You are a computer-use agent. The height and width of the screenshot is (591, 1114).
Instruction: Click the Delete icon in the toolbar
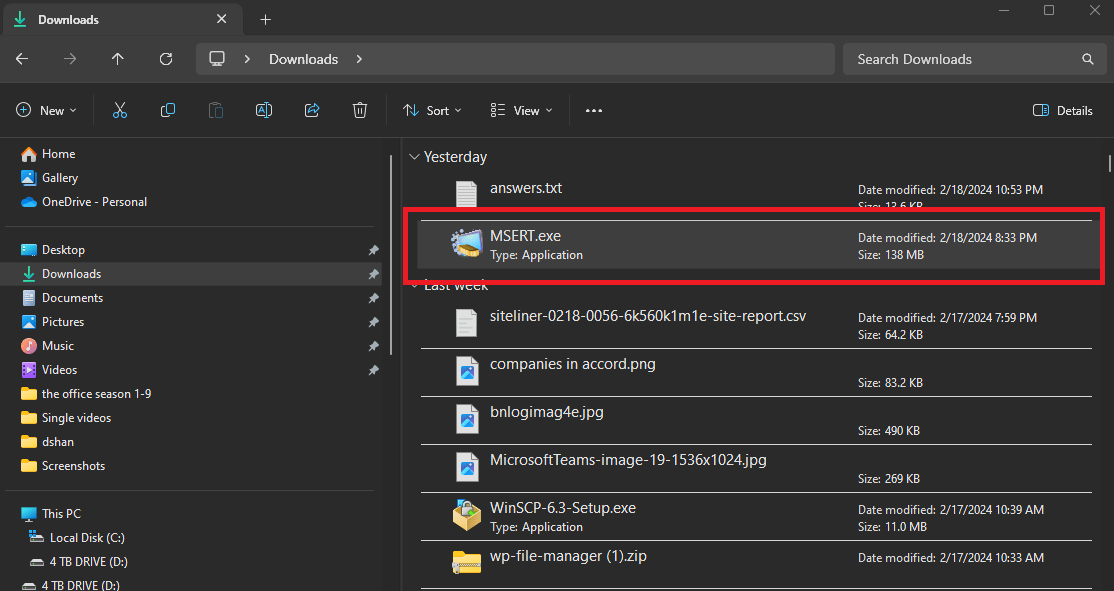point(359,110)
